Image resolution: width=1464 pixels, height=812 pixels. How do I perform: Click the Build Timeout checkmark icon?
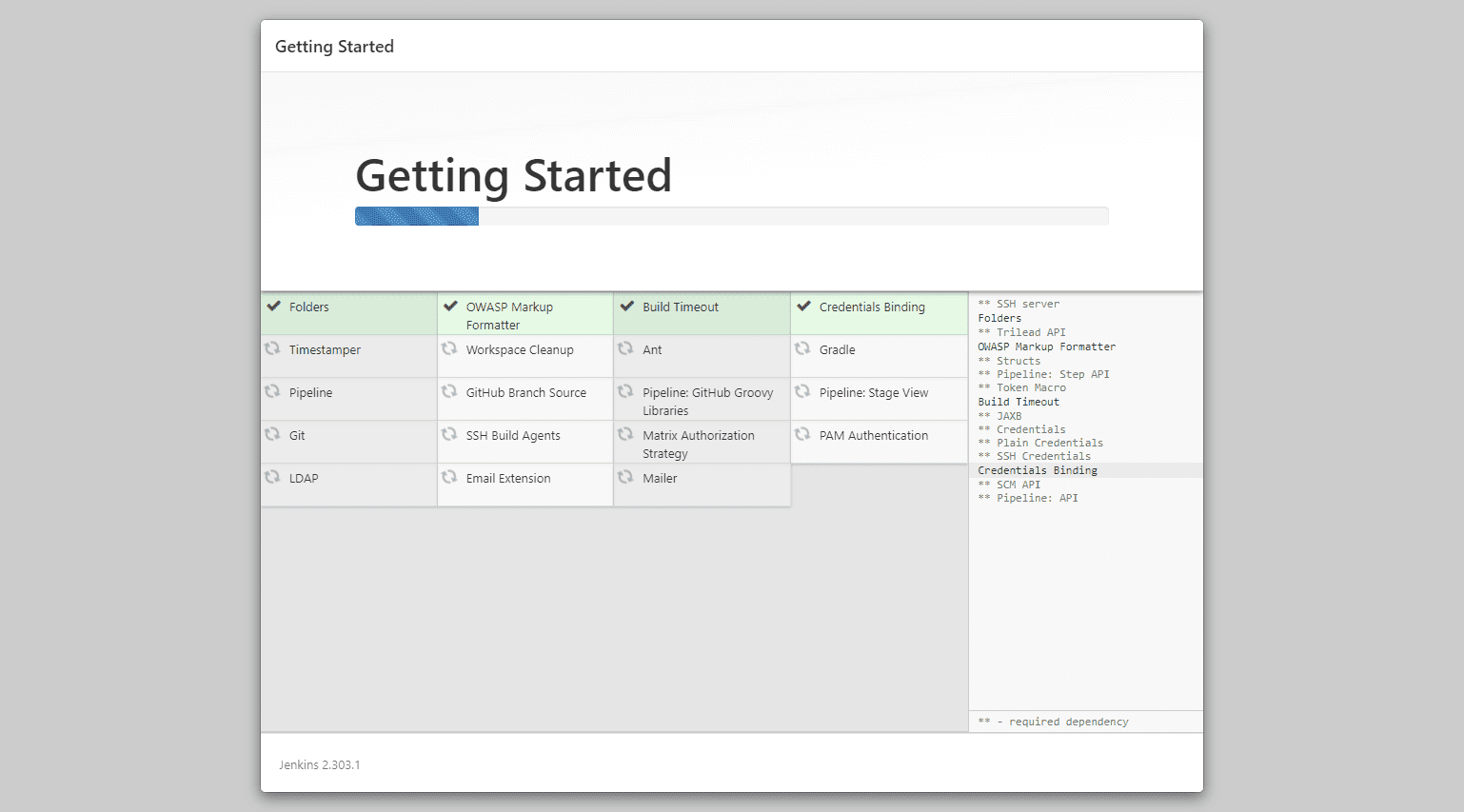point(627,307)
